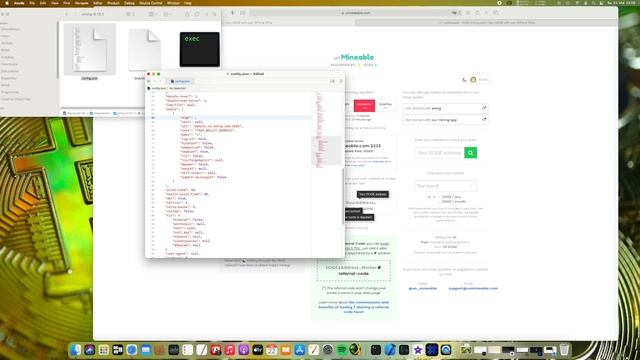Show Safari tab overview

point(496,13)
